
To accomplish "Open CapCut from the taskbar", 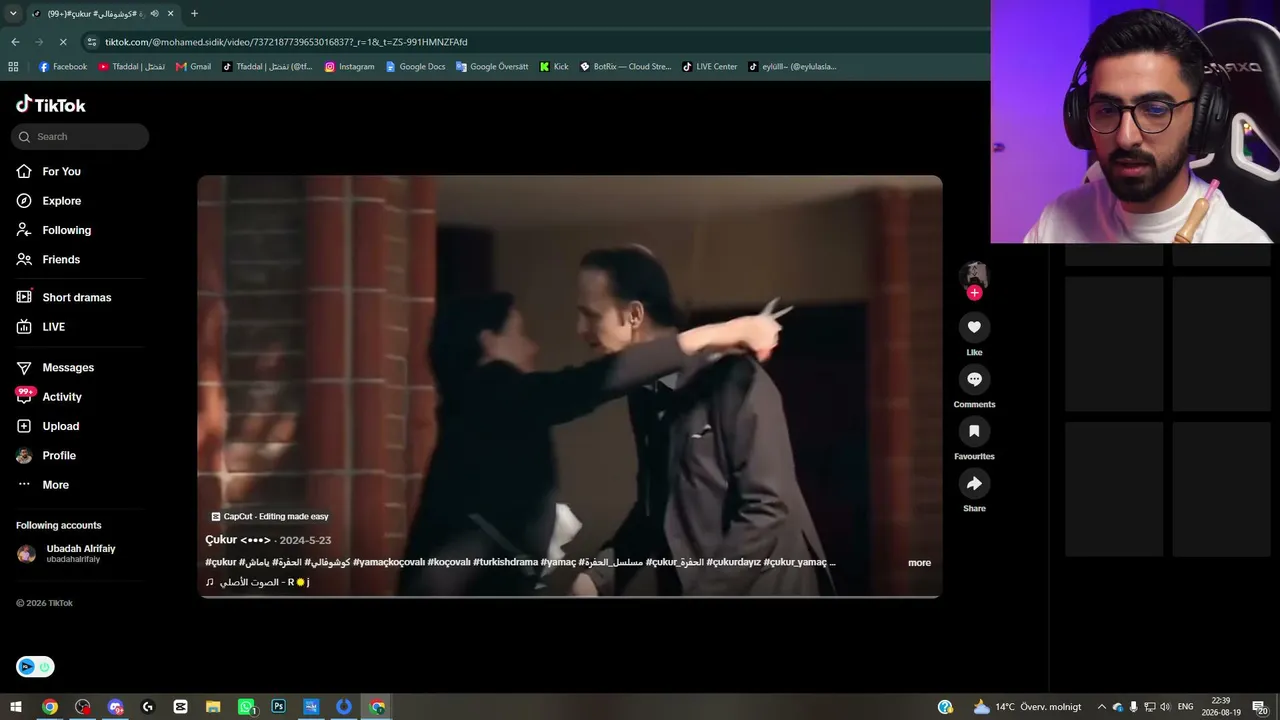I will pyautogui.click(x=180, y=707).
